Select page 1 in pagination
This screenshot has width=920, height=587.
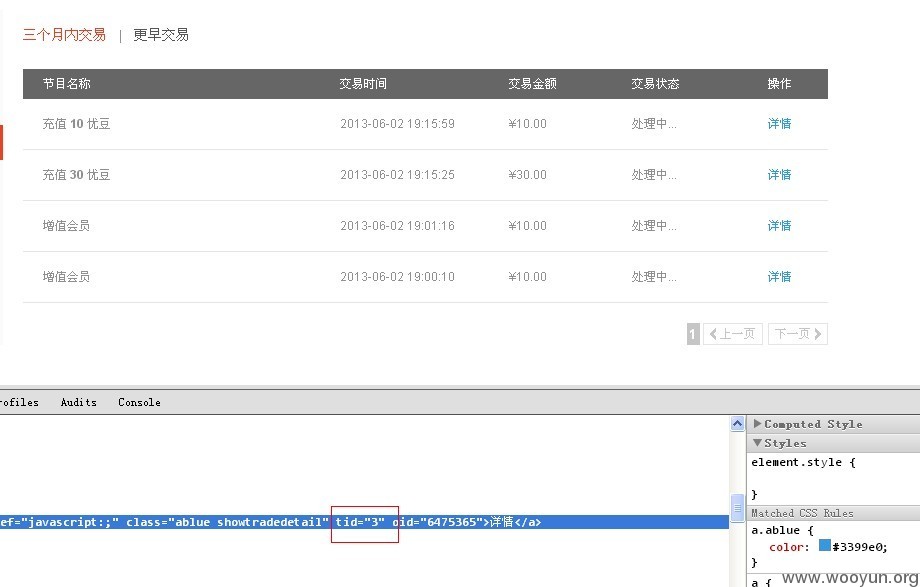tap(693, 334)
